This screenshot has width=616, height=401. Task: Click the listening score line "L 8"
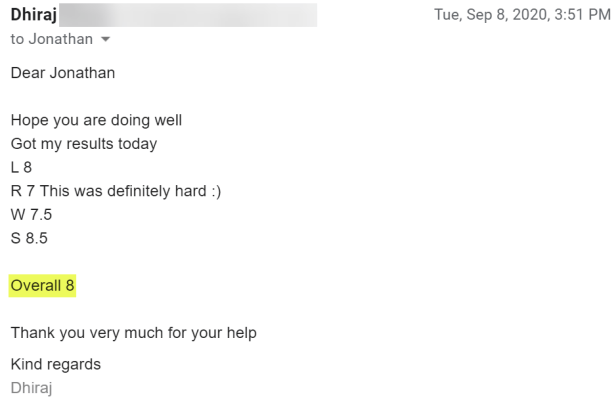[x=22, y=168]
